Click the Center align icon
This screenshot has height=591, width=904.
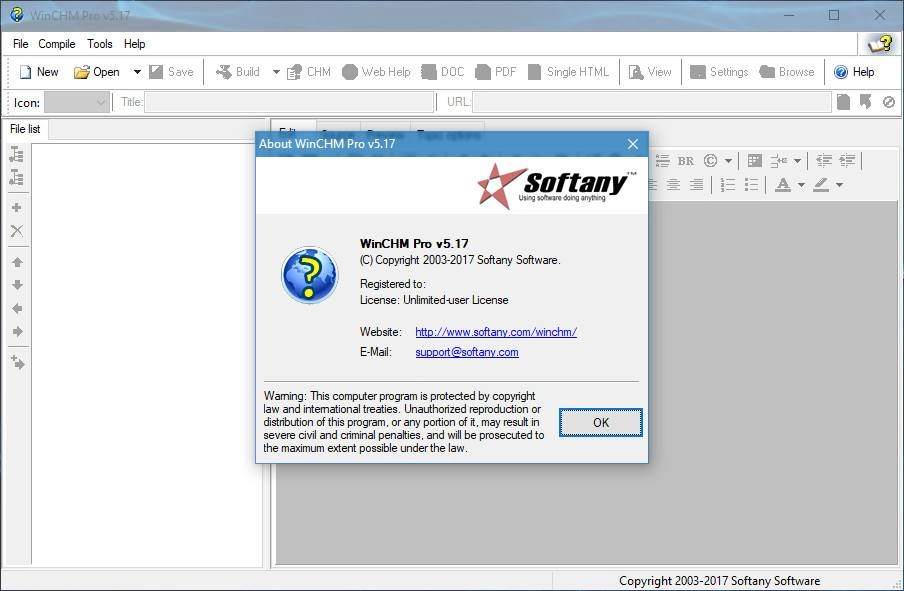673,185
